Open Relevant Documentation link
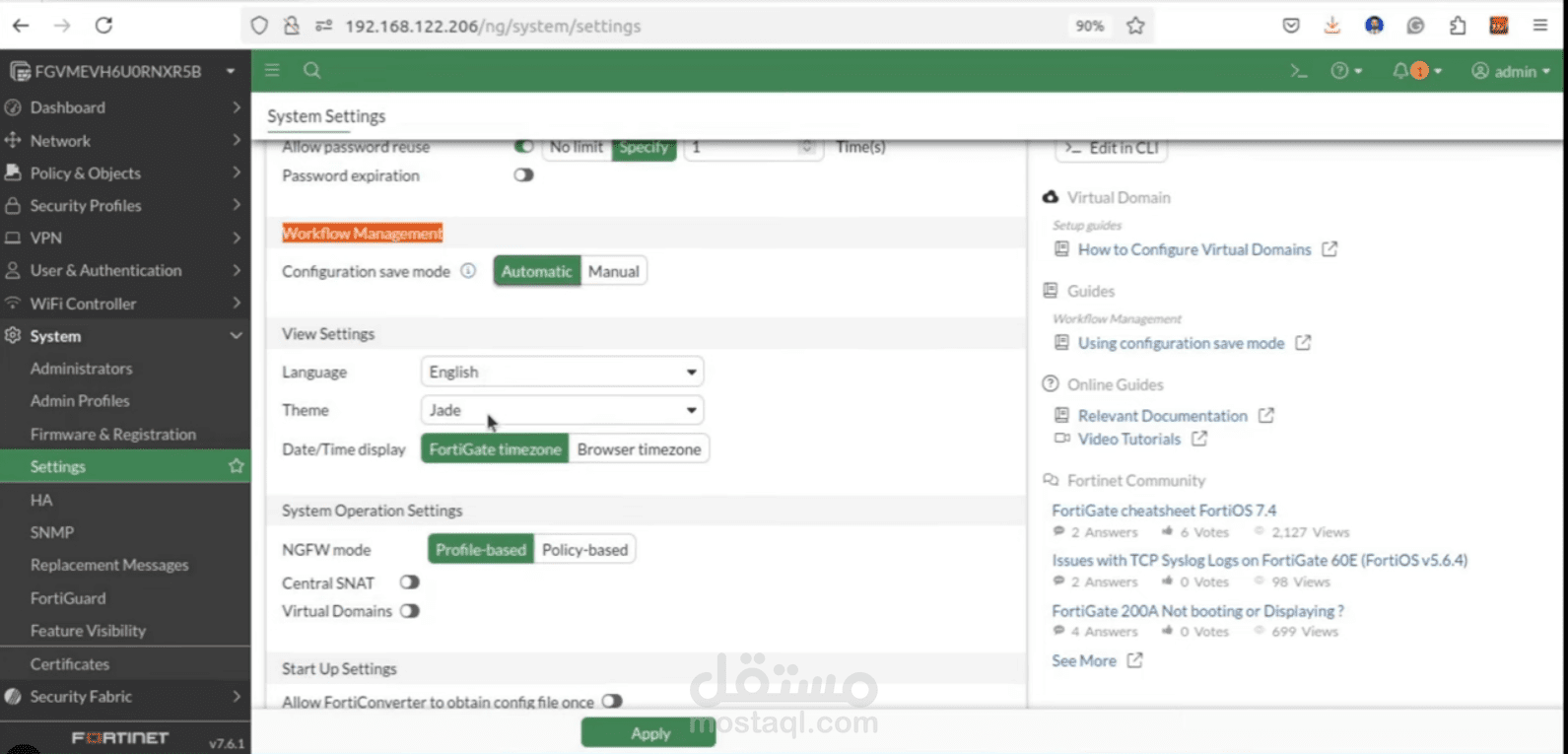 pos(1163,416)
